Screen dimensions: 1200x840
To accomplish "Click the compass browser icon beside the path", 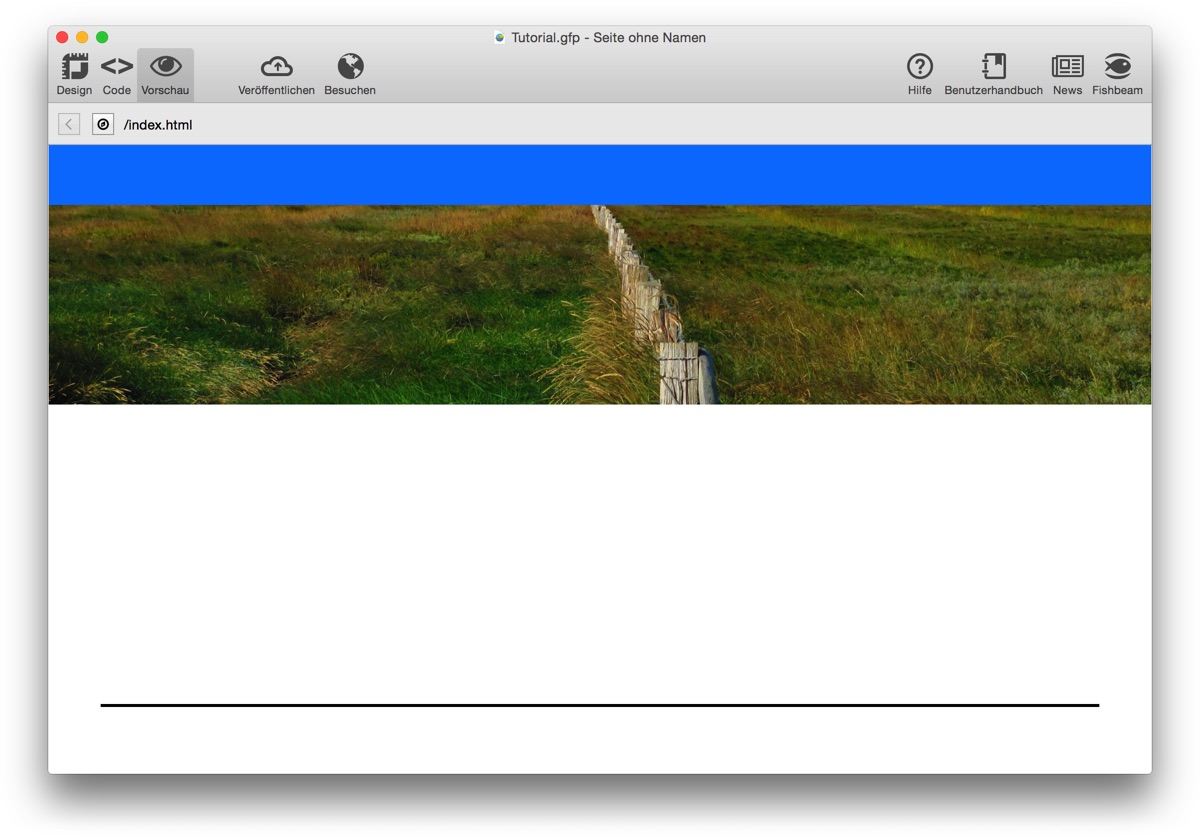I will pos(103,124).
